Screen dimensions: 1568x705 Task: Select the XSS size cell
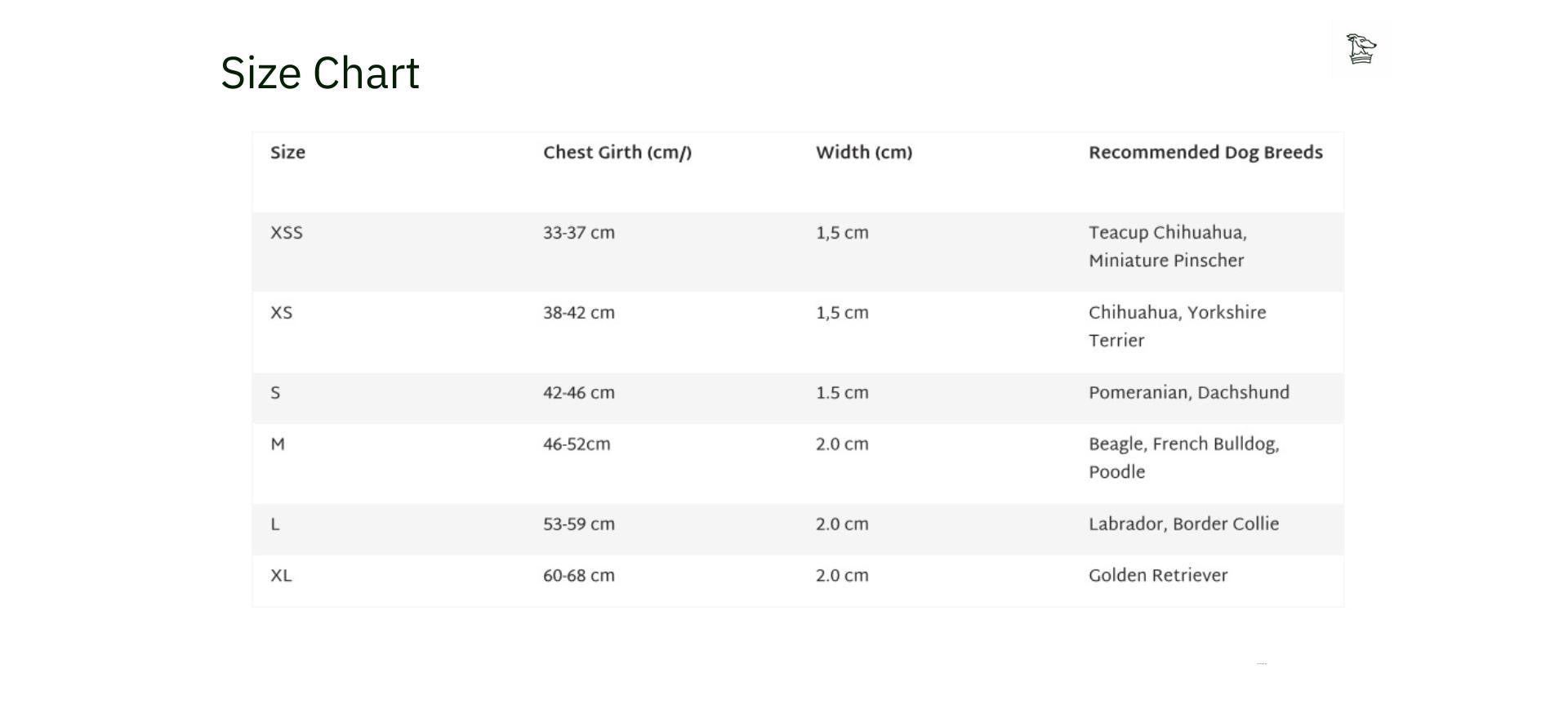click(287, 233)
